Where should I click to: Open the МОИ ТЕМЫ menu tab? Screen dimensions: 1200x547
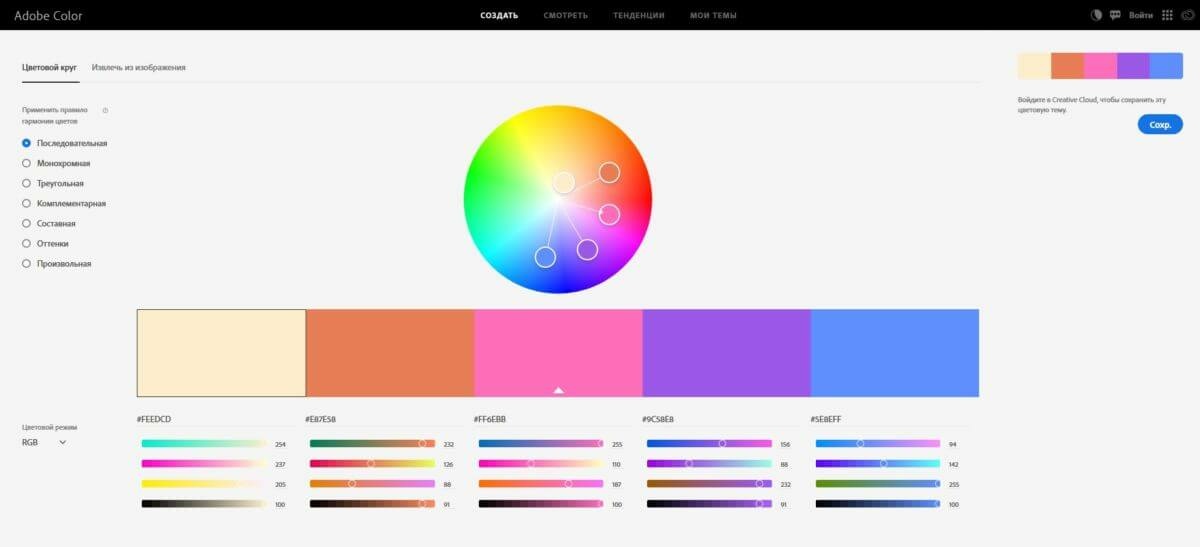pos(713,16)
